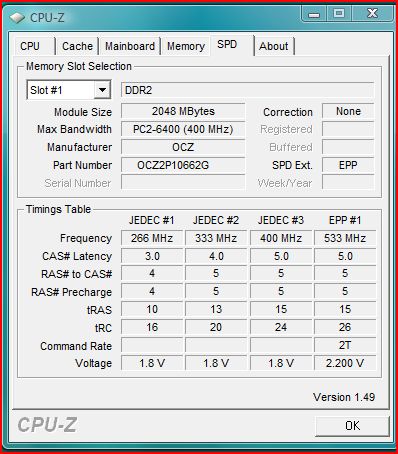Click the Frequency row label
This screenshot has height=454, width=398.
86,238
